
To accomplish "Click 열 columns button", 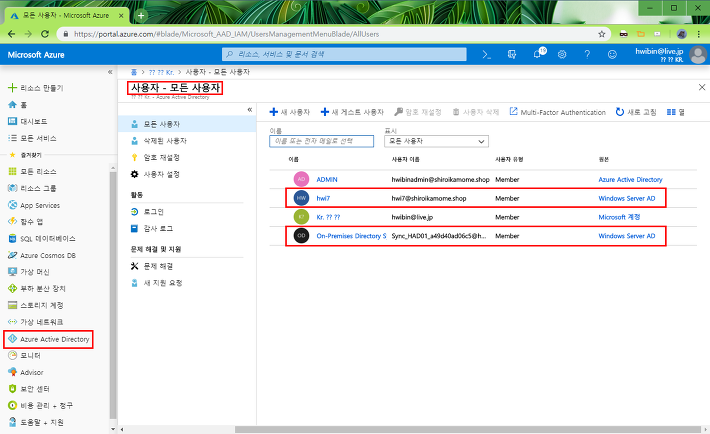I will click(x=676, y=112).
